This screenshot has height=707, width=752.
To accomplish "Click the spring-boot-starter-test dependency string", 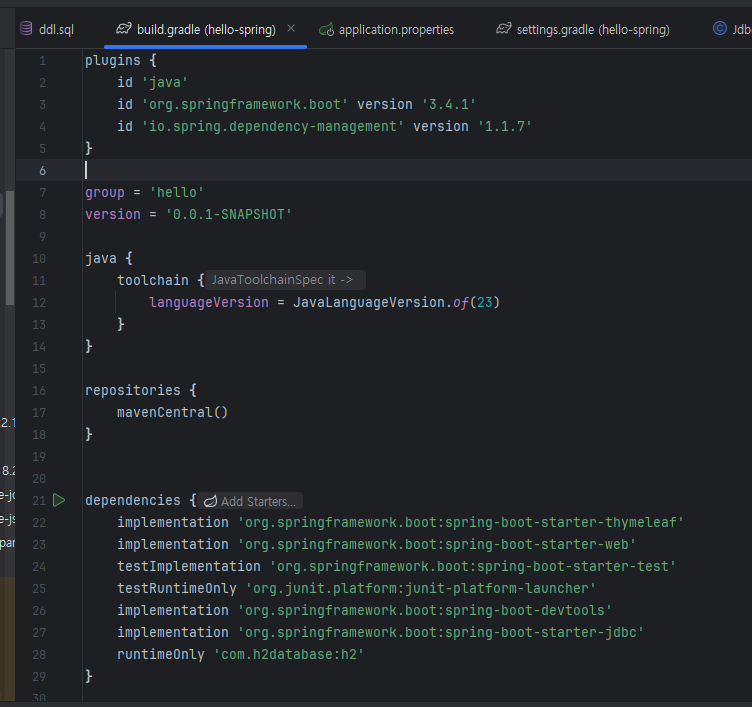I will coord(472,566).
